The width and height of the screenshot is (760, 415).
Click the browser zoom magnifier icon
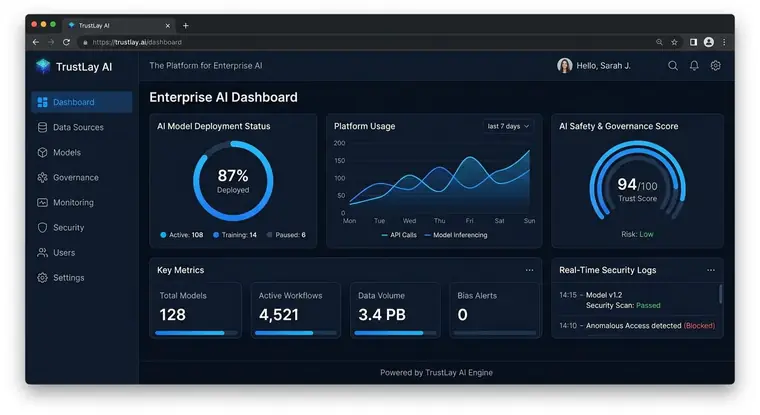pos(659,42)
